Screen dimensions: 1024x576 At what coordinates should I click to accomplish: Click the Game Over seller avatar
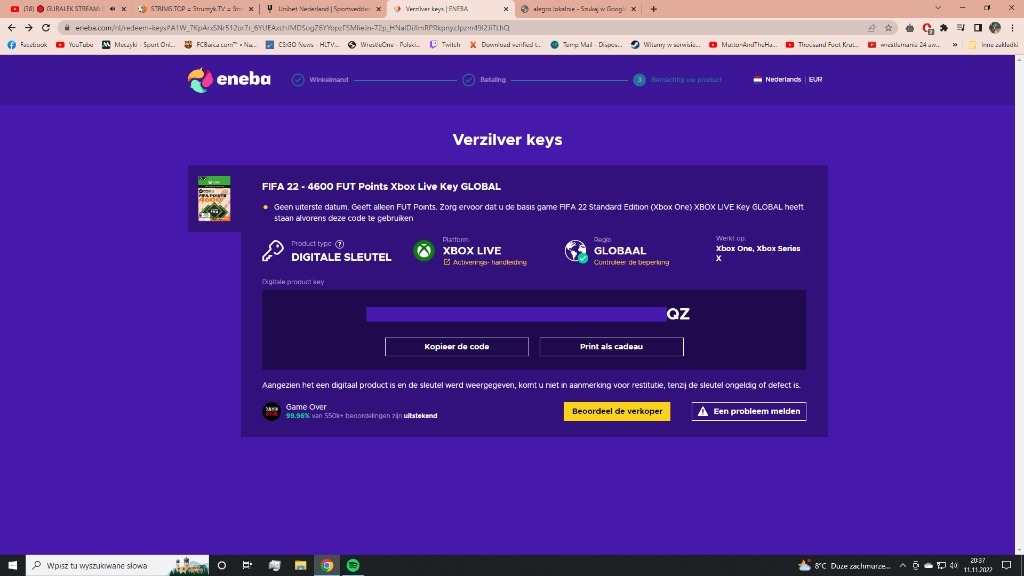tap(271, 411)
